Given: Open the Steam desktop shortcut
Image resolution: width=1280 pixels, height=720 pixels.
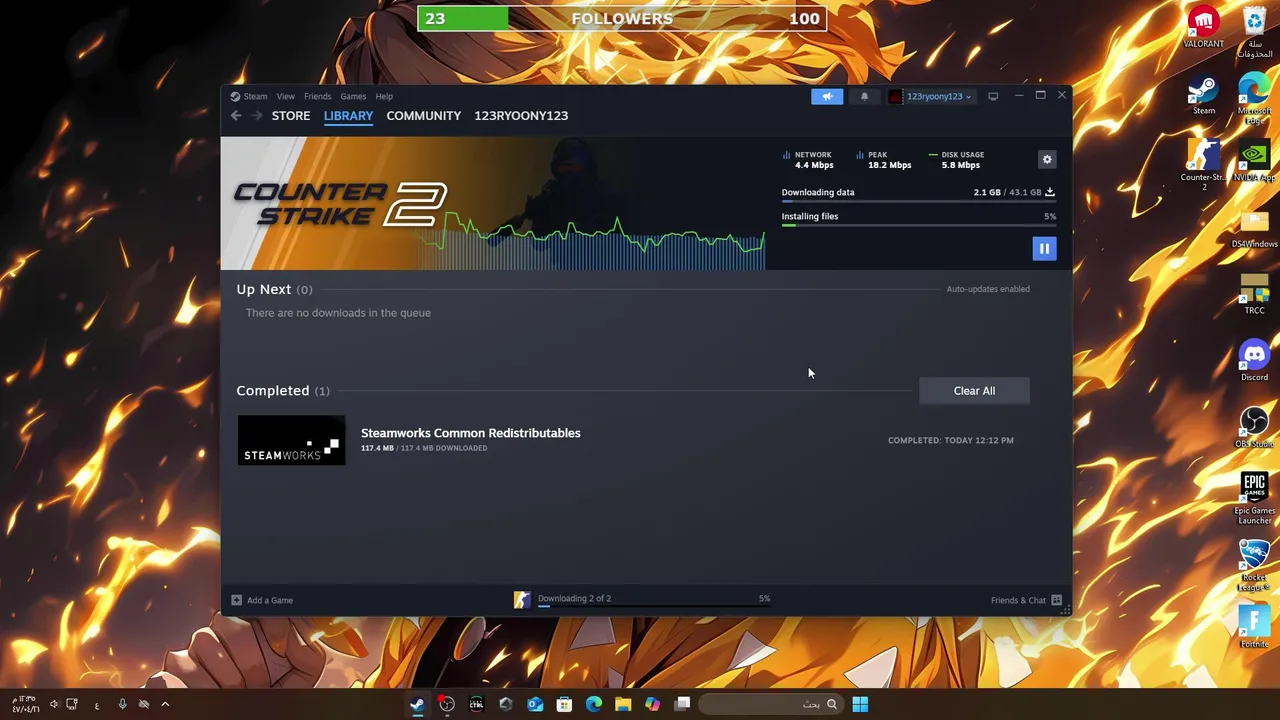Looking at the screenshot, I should [1204, 95].
